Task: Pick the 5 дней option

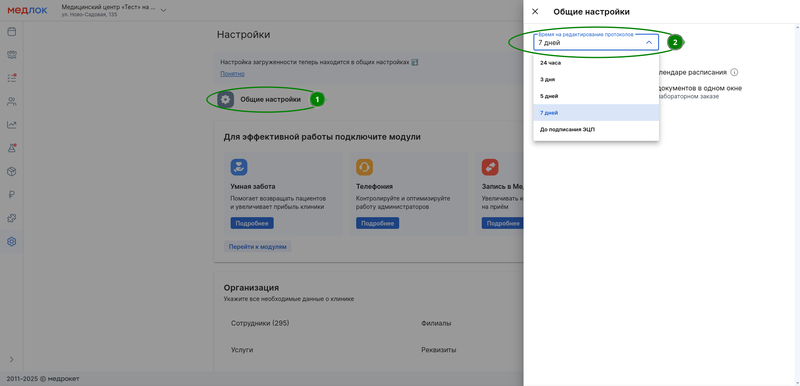Action: [596, 96]
